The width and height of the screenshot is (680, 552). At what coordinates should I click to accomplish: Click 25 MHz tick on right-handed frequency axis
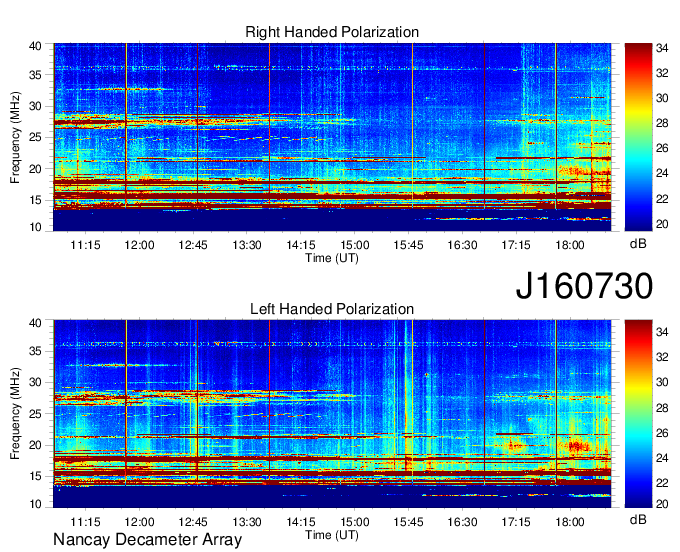(x=35, y=137)
